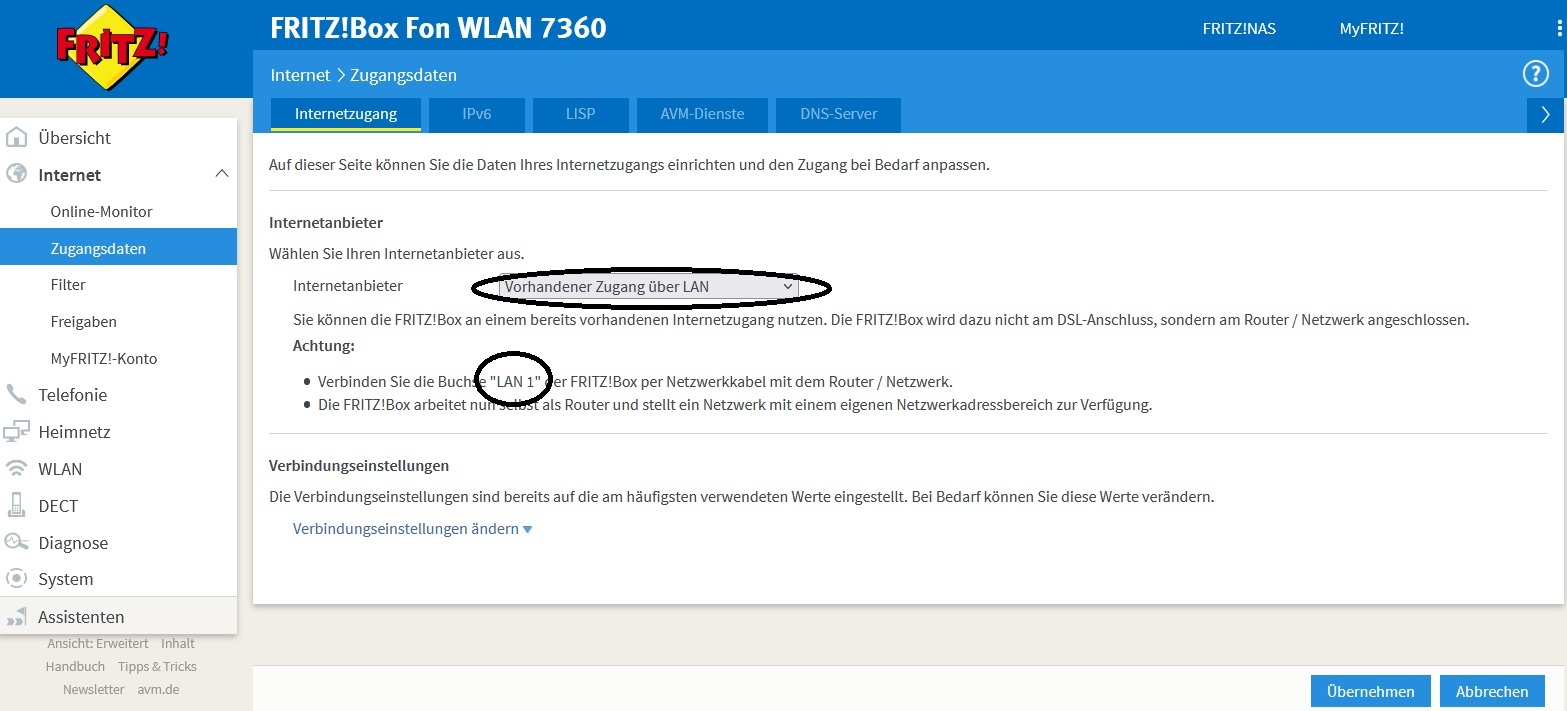Visit the avm.de footer link

pos(159,689)
